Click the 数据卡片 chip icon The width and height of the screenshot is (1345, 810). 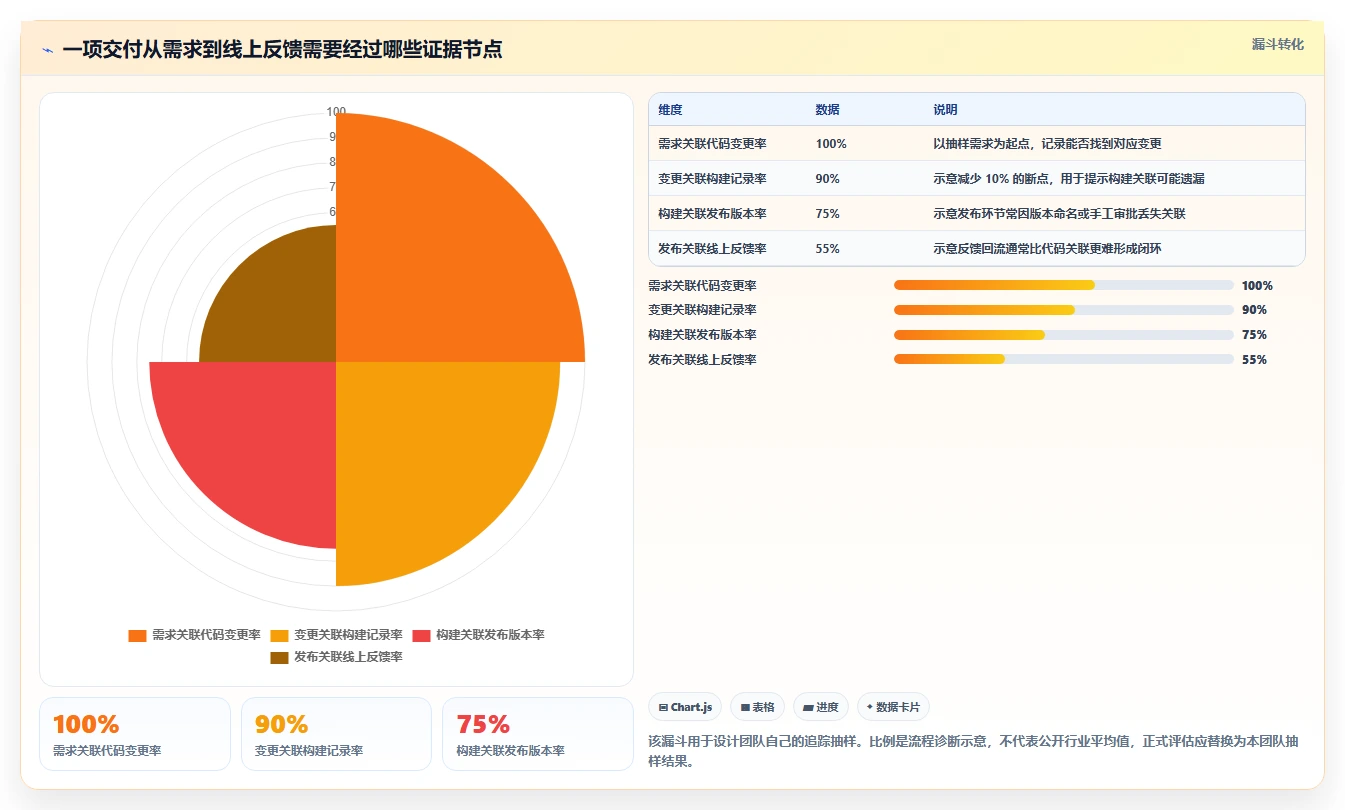pos(870,707)
